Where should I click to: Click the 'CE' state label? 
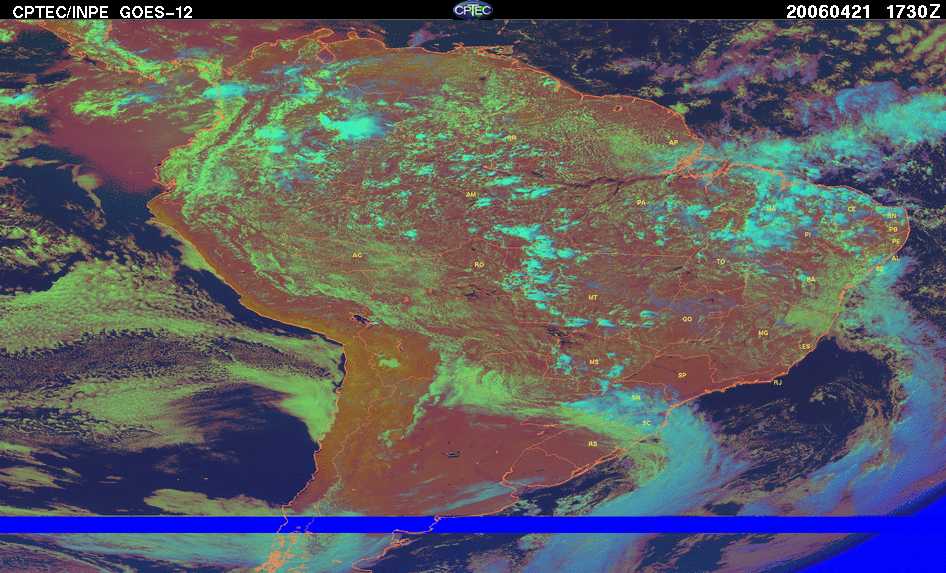coord(852,209)
